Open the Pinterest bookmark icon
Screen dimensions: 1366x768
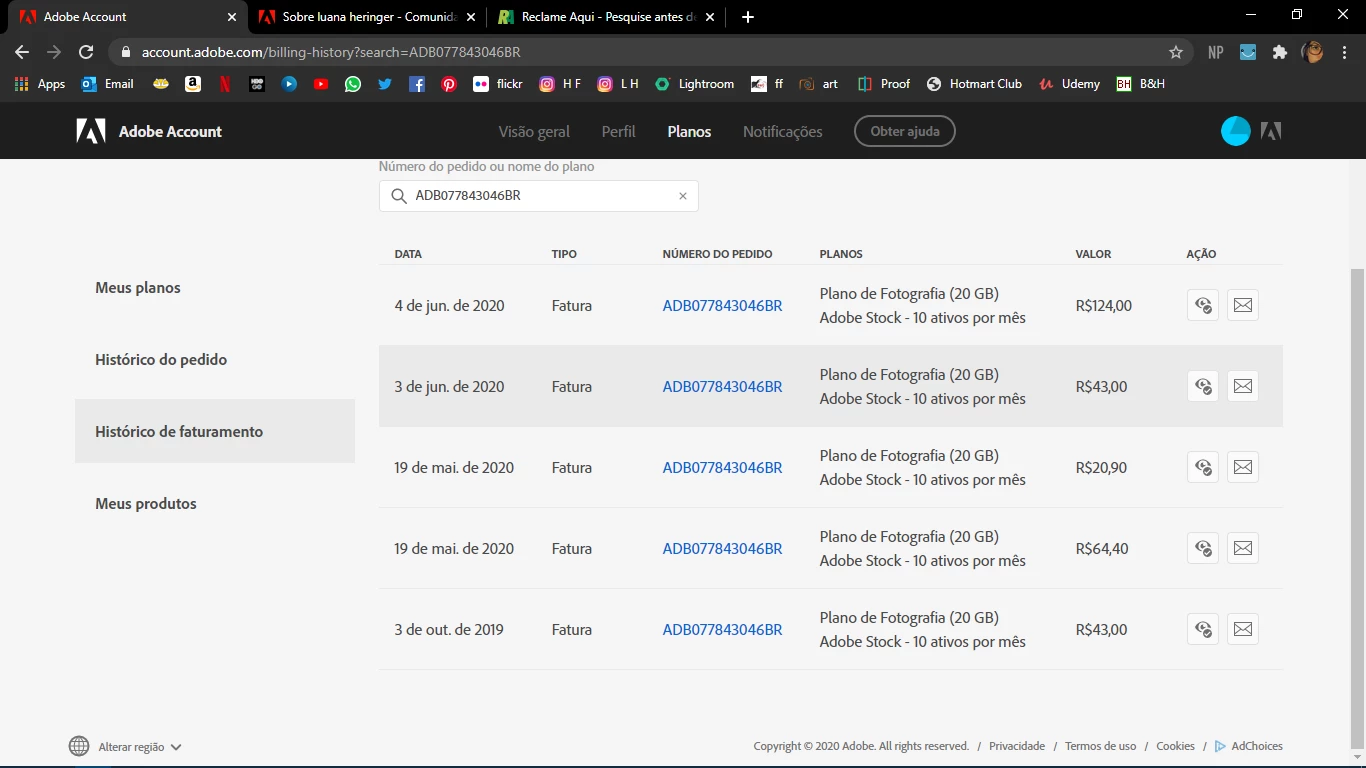click(x=449, y=84)
